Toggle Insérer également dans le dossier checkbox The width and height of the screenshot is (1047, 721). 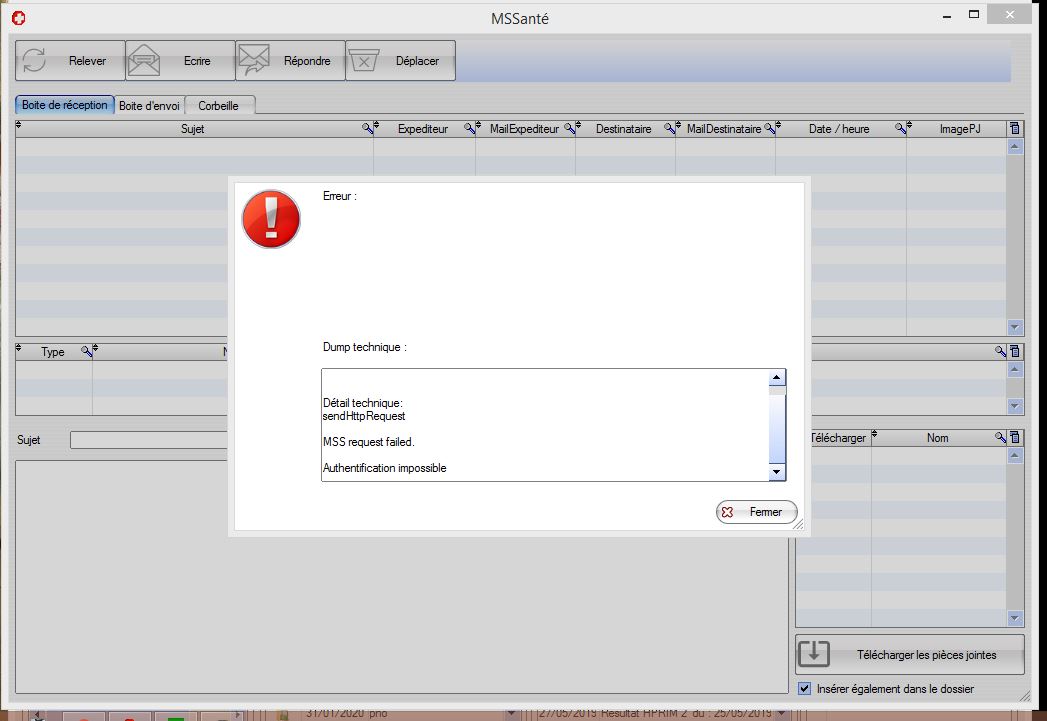click(805, 688)
